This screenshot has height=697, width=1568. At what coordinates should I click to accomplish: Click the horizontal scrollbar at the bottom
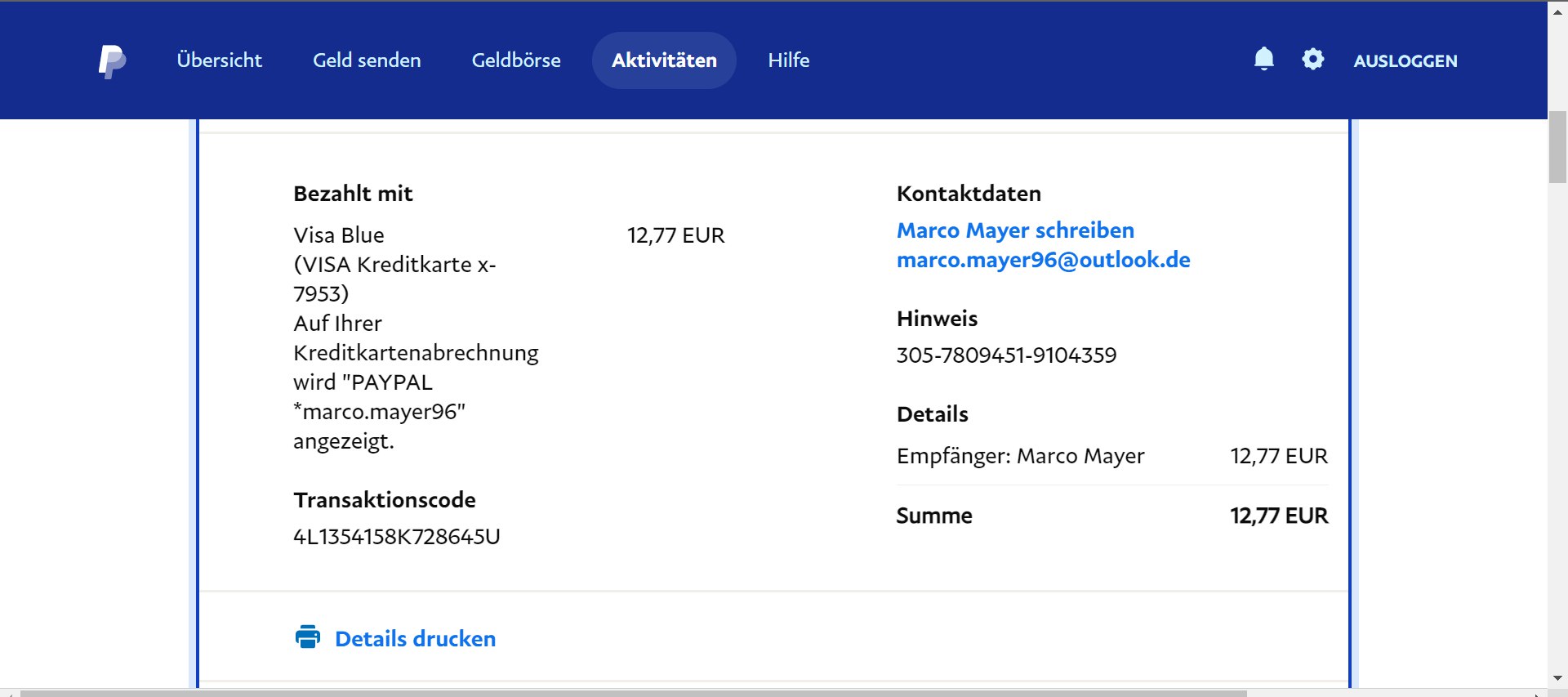pos(633,693)
